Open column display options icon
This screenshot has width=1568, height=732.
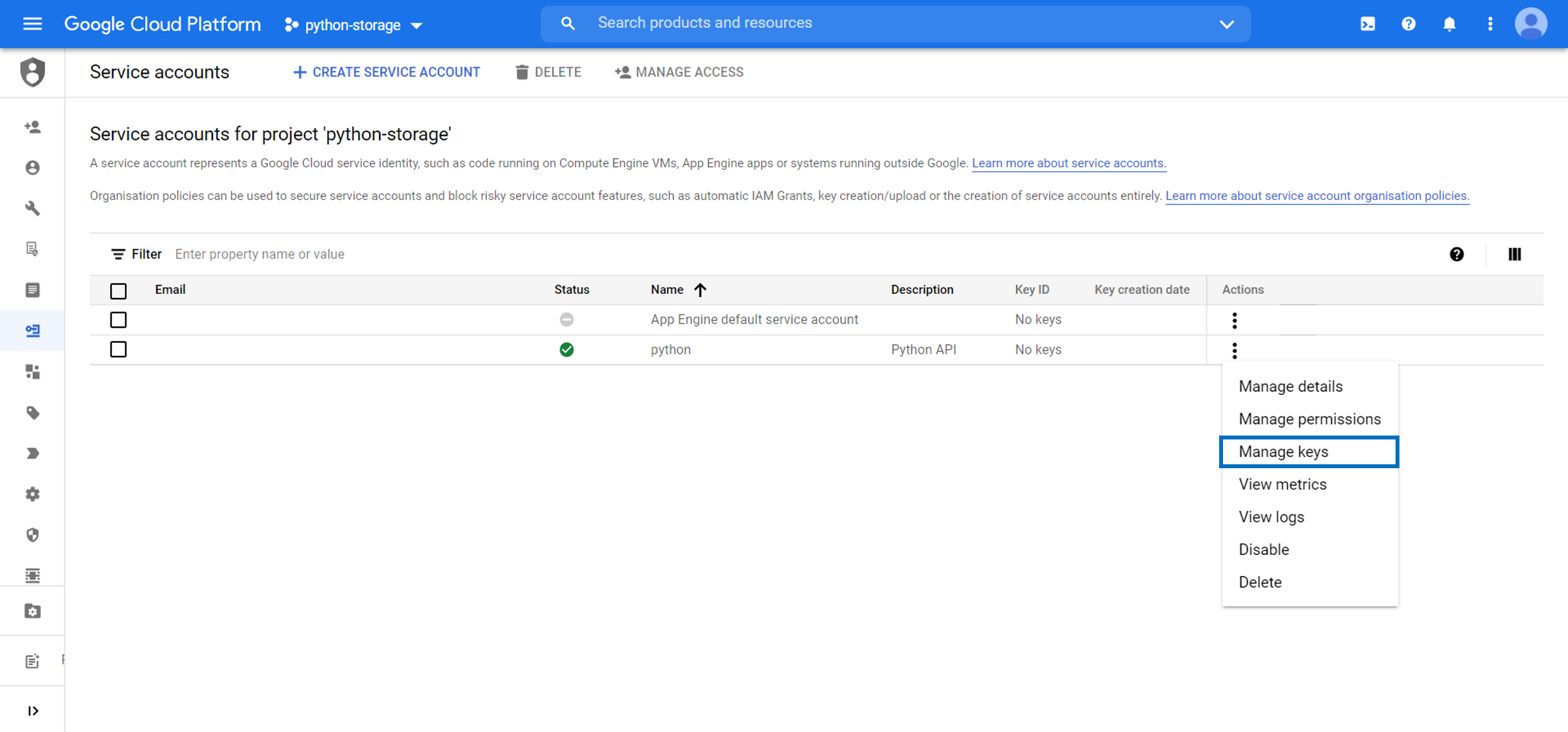tap(1514, 254)
